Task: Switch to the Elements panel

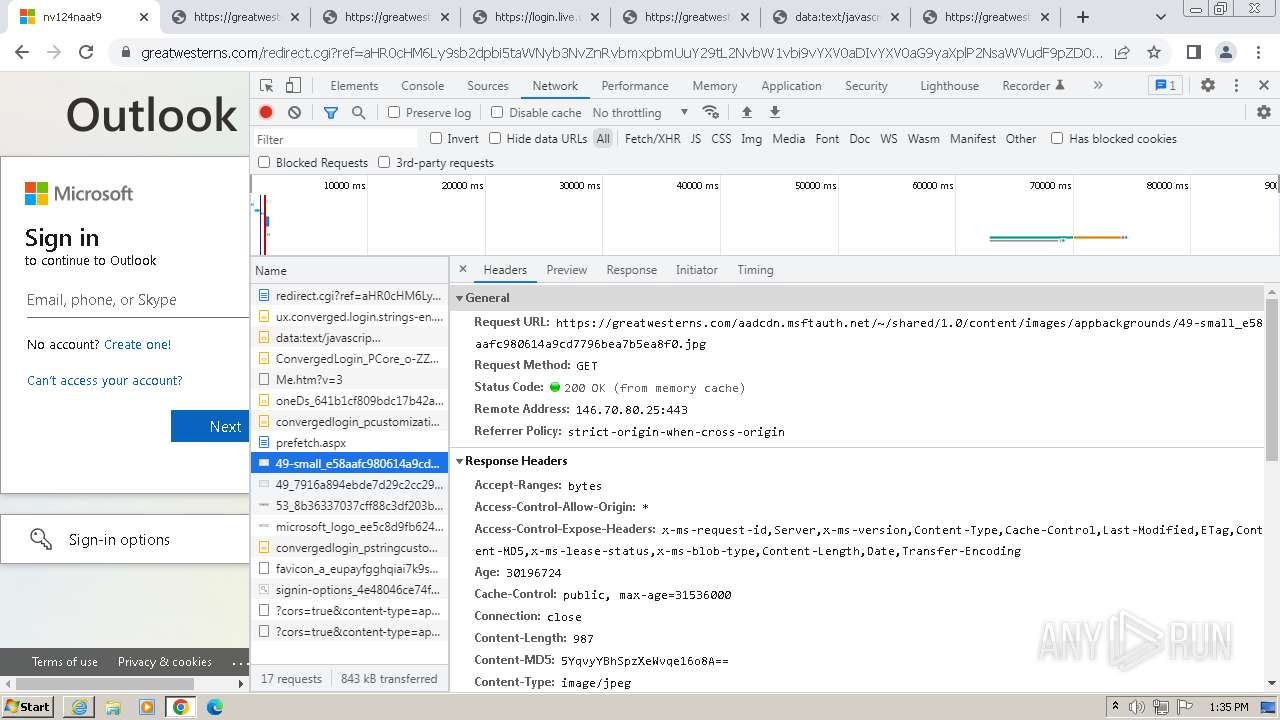Action: 354,86
